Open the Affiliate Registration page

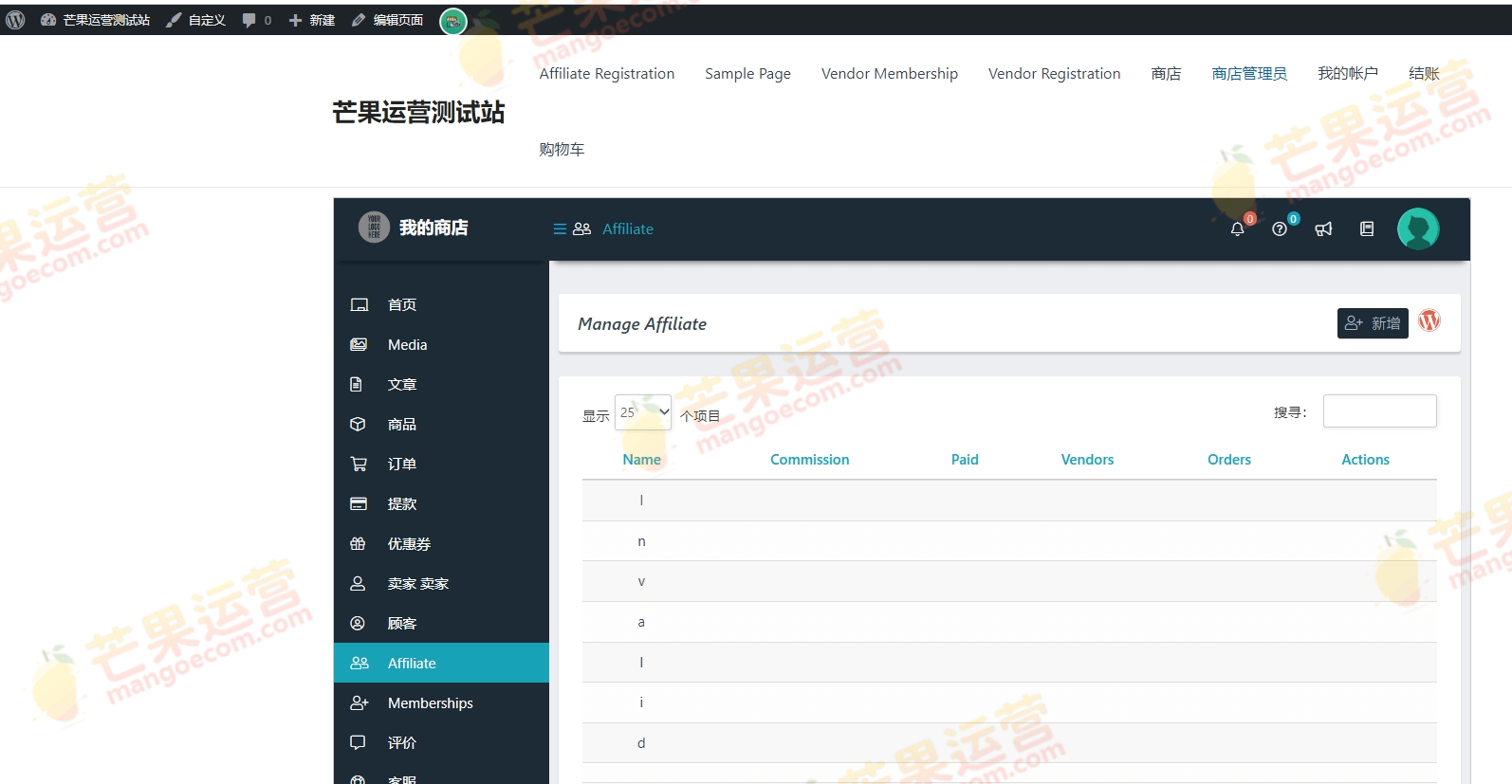(x=607, y=73)
